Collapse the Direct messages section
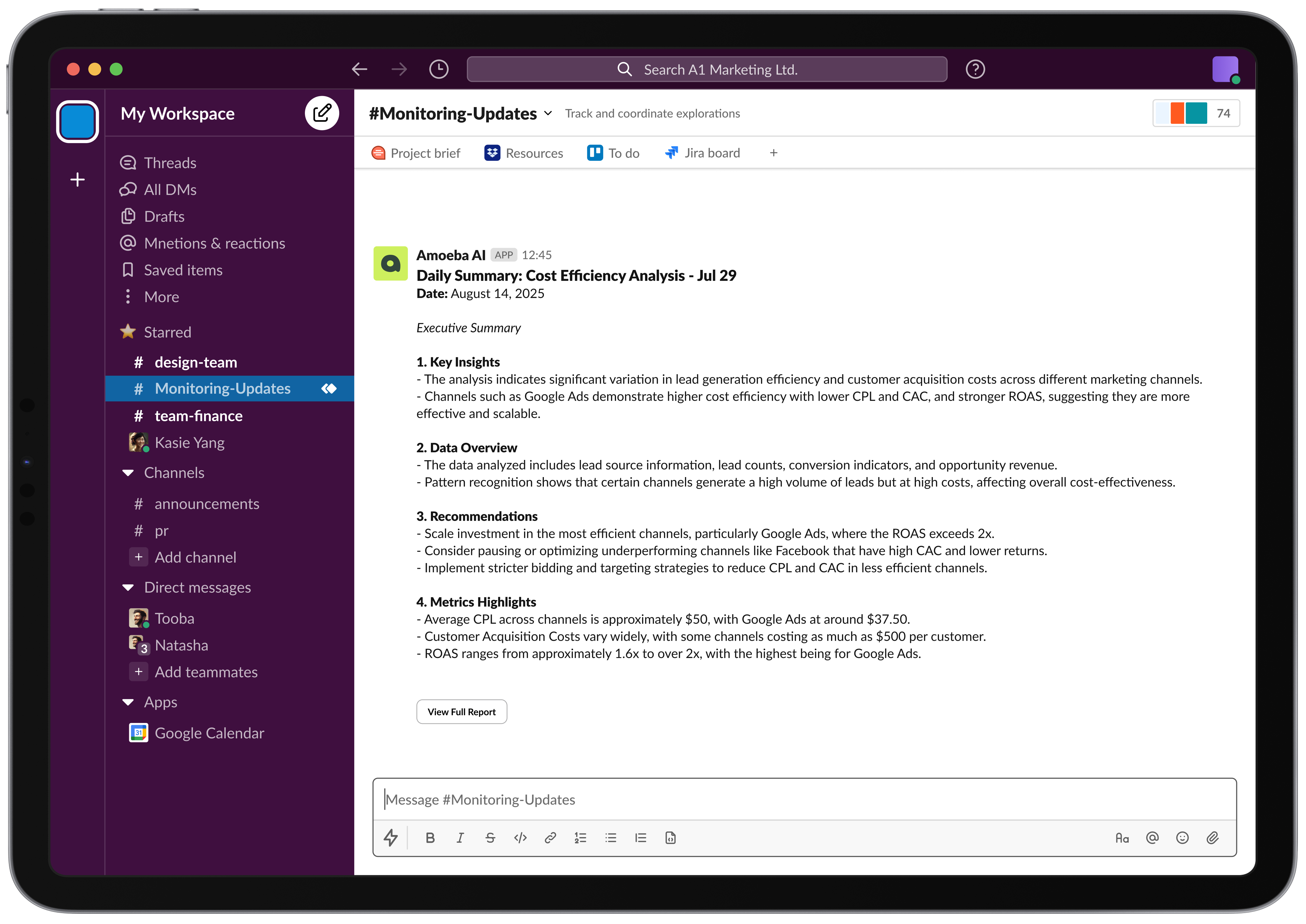 pyautogui.click(x=128, y=588)
